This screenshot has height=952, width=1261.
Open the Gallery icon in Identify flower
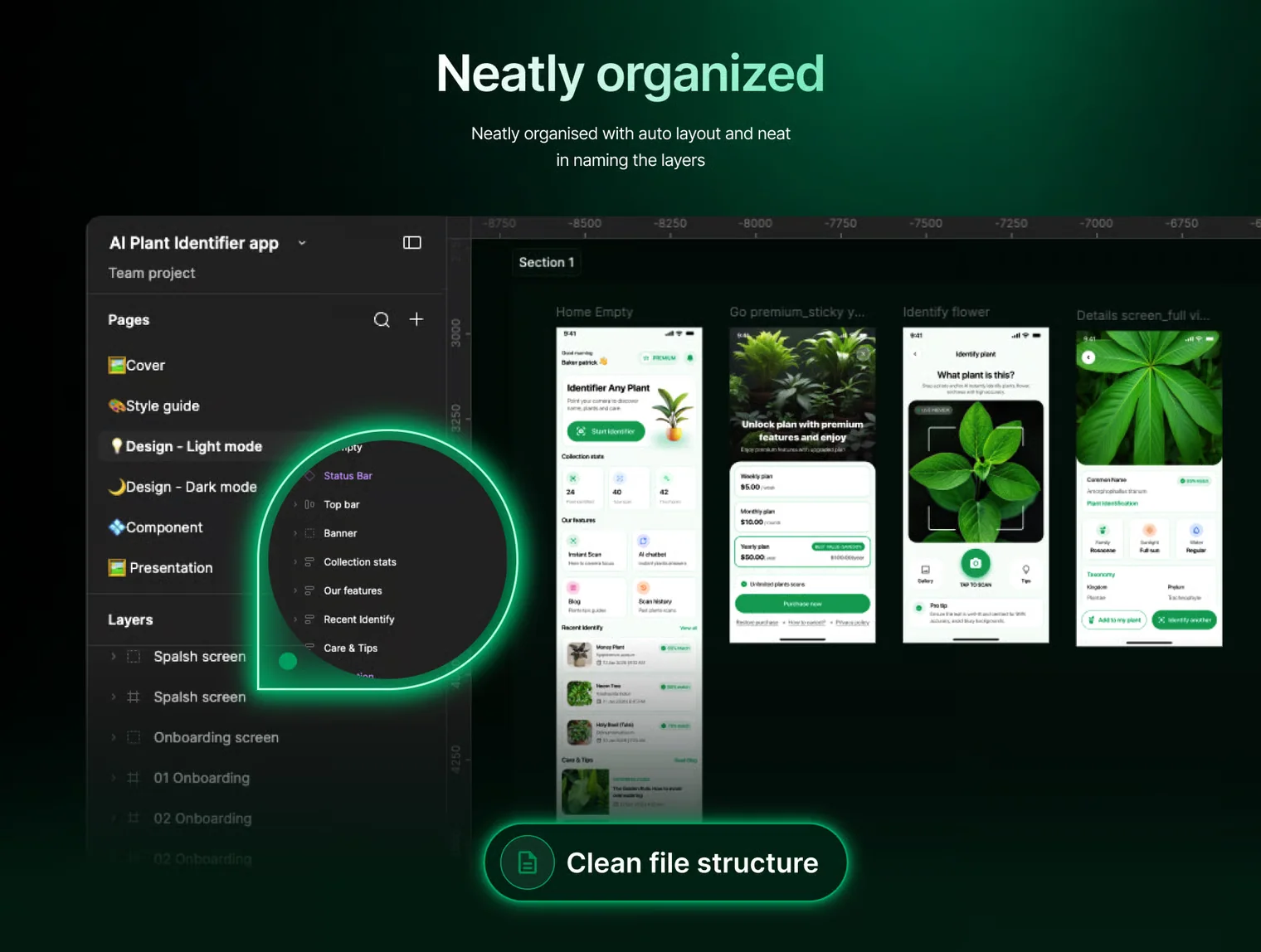pyautogui.click(x=925, y=570)
